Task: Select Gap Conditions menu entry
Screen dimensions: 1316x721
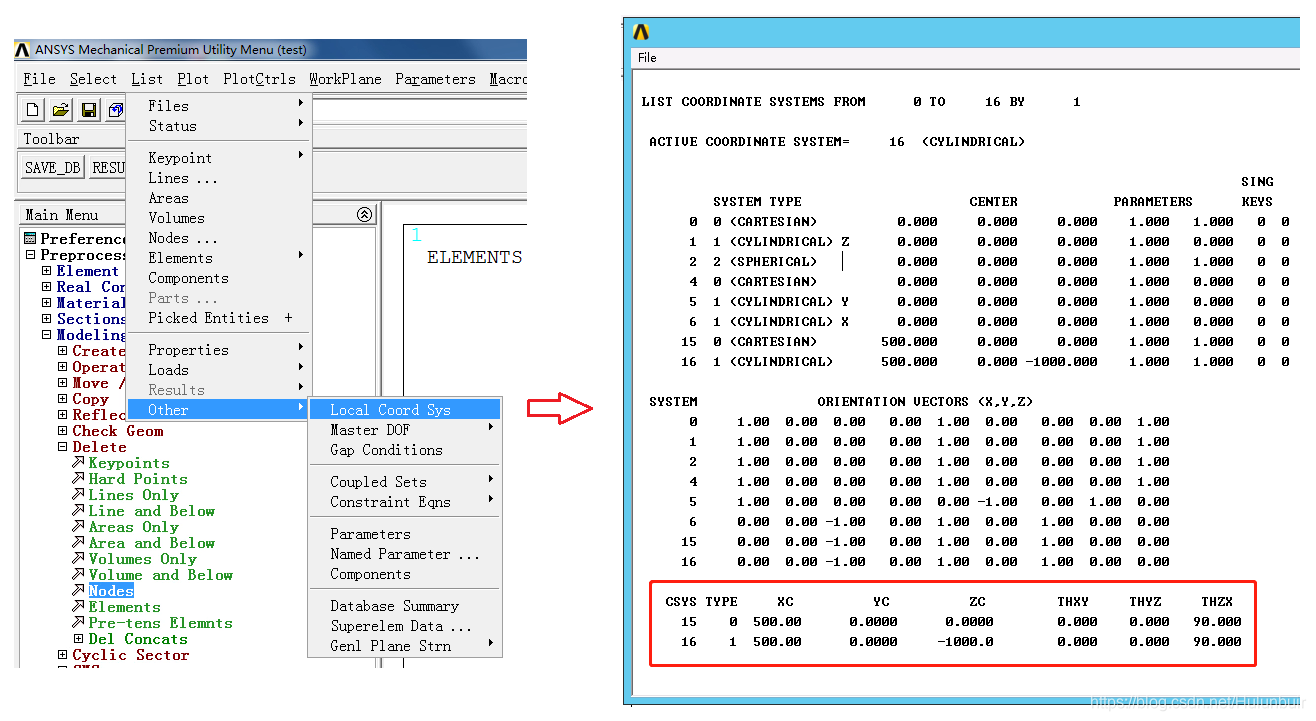Action: pyautogui.click(x=404, y=450)
